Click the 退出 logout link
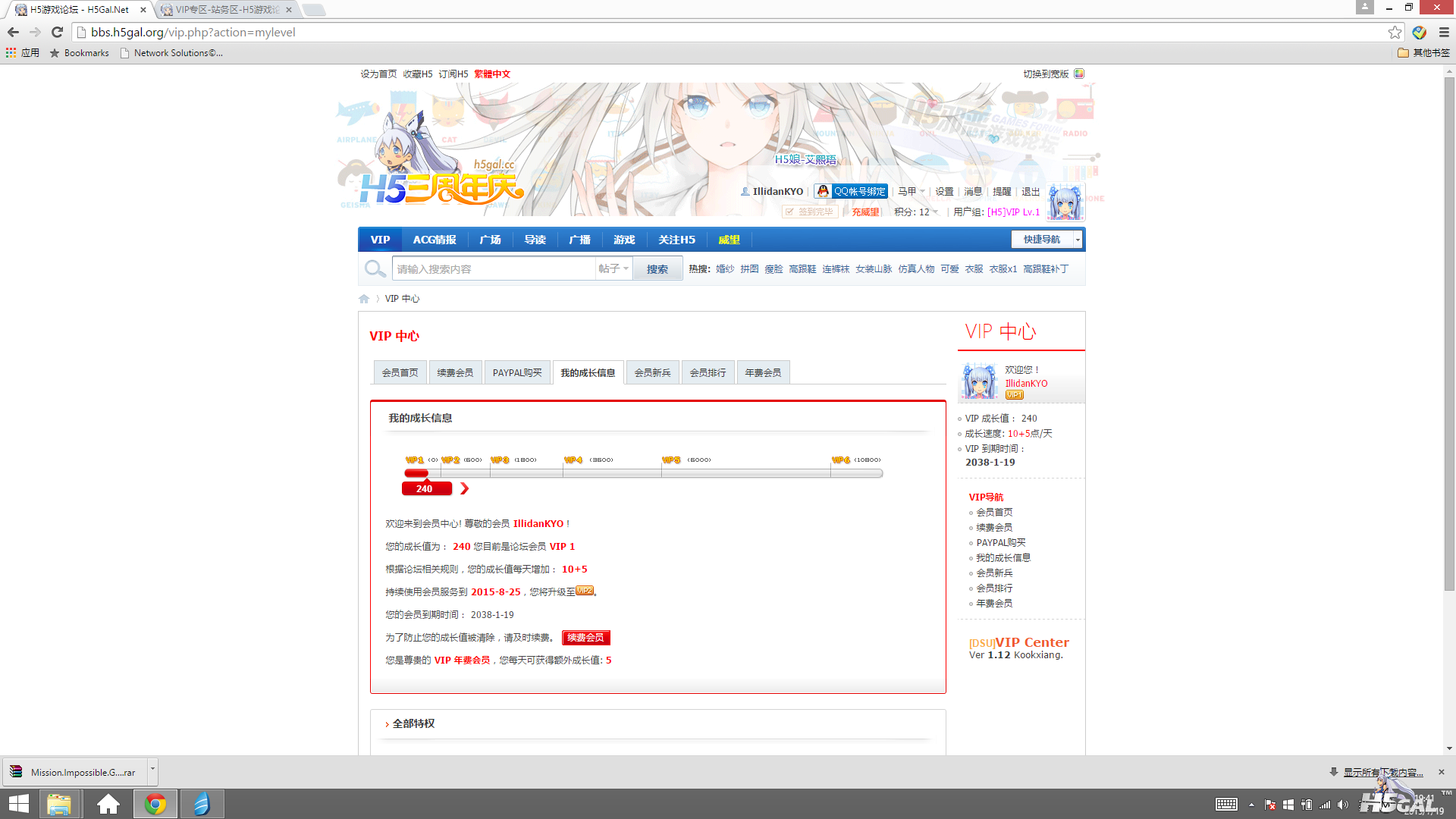The width and height of the screenshot is (1456, 819). coord(1031,192)
